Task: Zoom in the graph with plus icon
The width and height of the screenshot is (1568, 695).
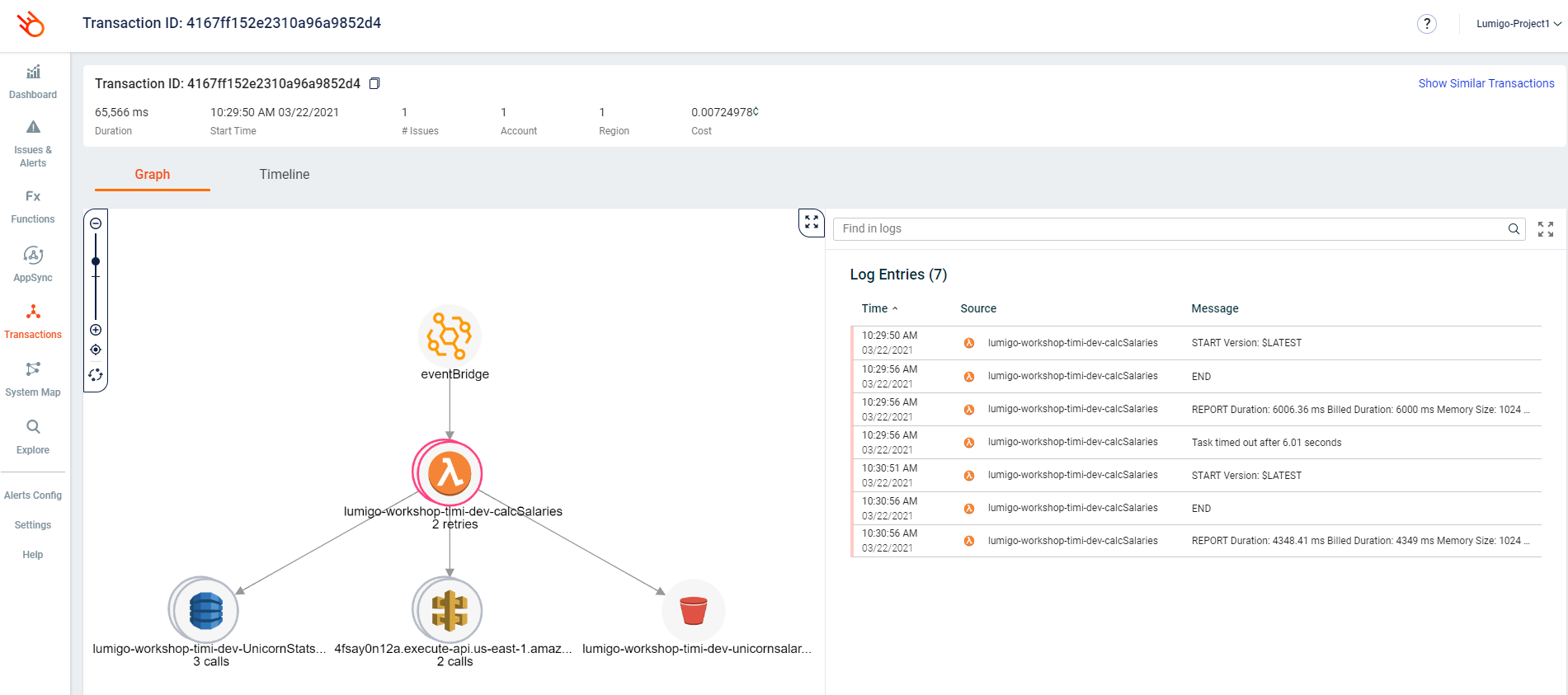Action: coord(96,330)
